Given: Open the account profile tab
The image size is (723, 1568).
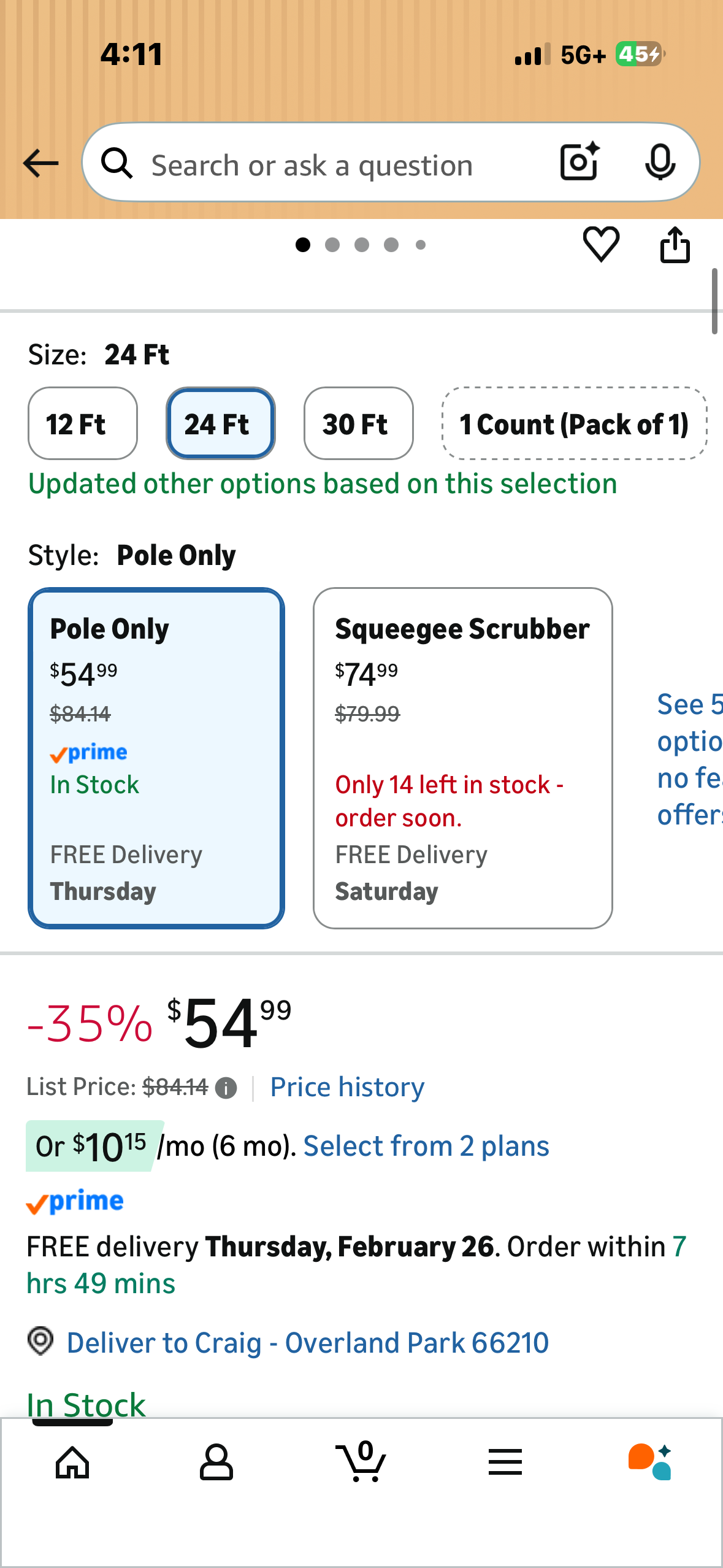Looking at the screenshot, I should click(216, 1461).
